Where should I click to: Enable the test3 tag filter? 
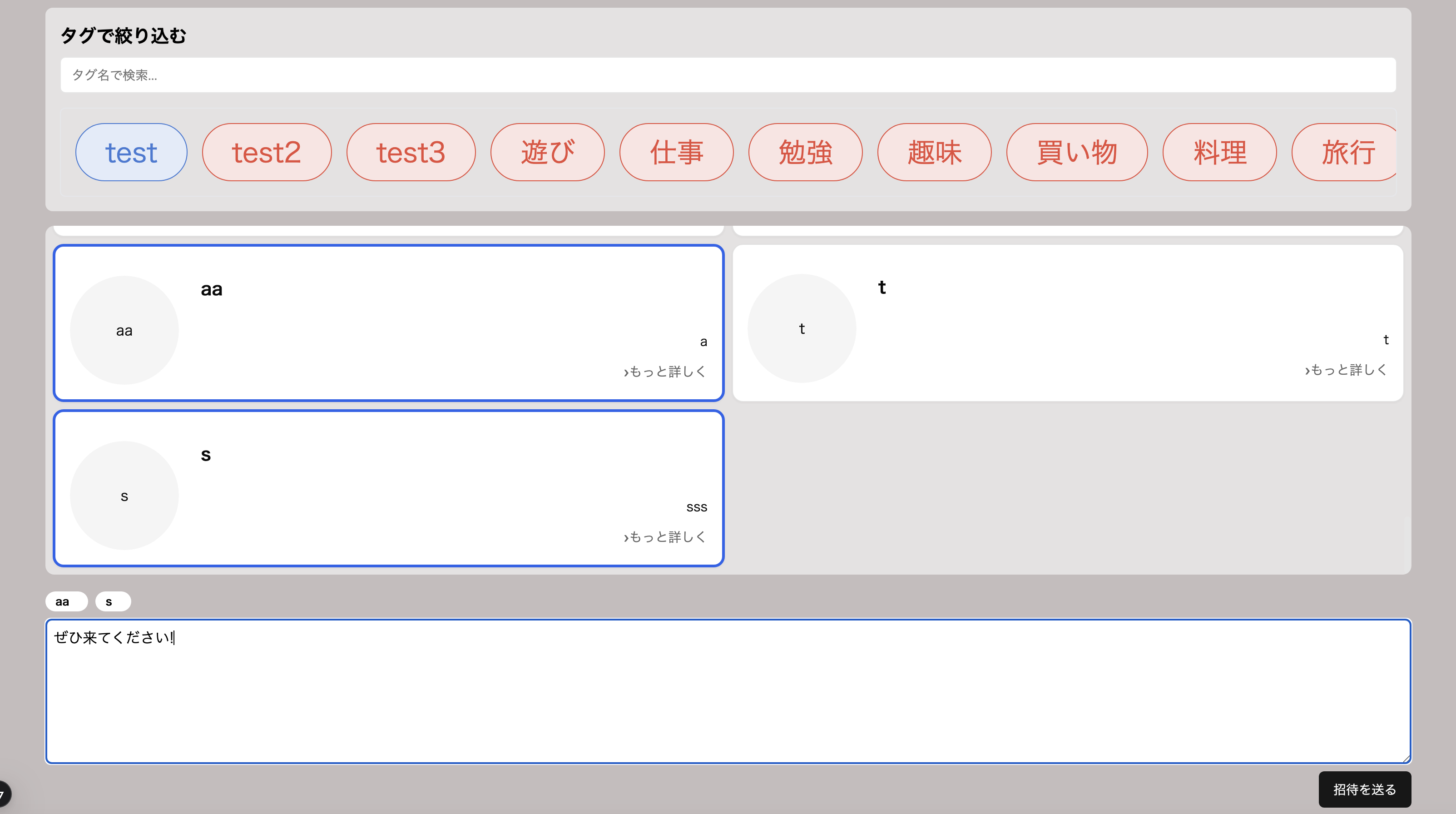(411, 152)
